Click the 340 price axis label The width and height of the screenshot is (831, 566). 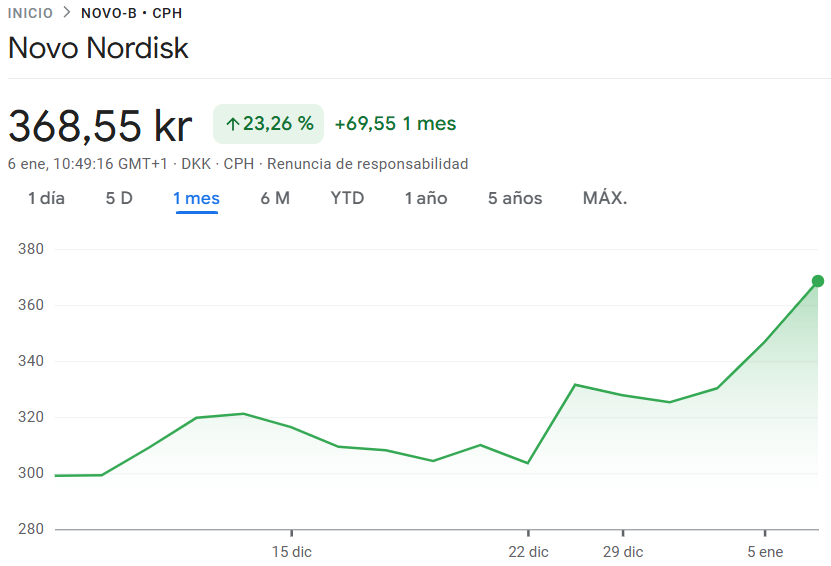31,361
